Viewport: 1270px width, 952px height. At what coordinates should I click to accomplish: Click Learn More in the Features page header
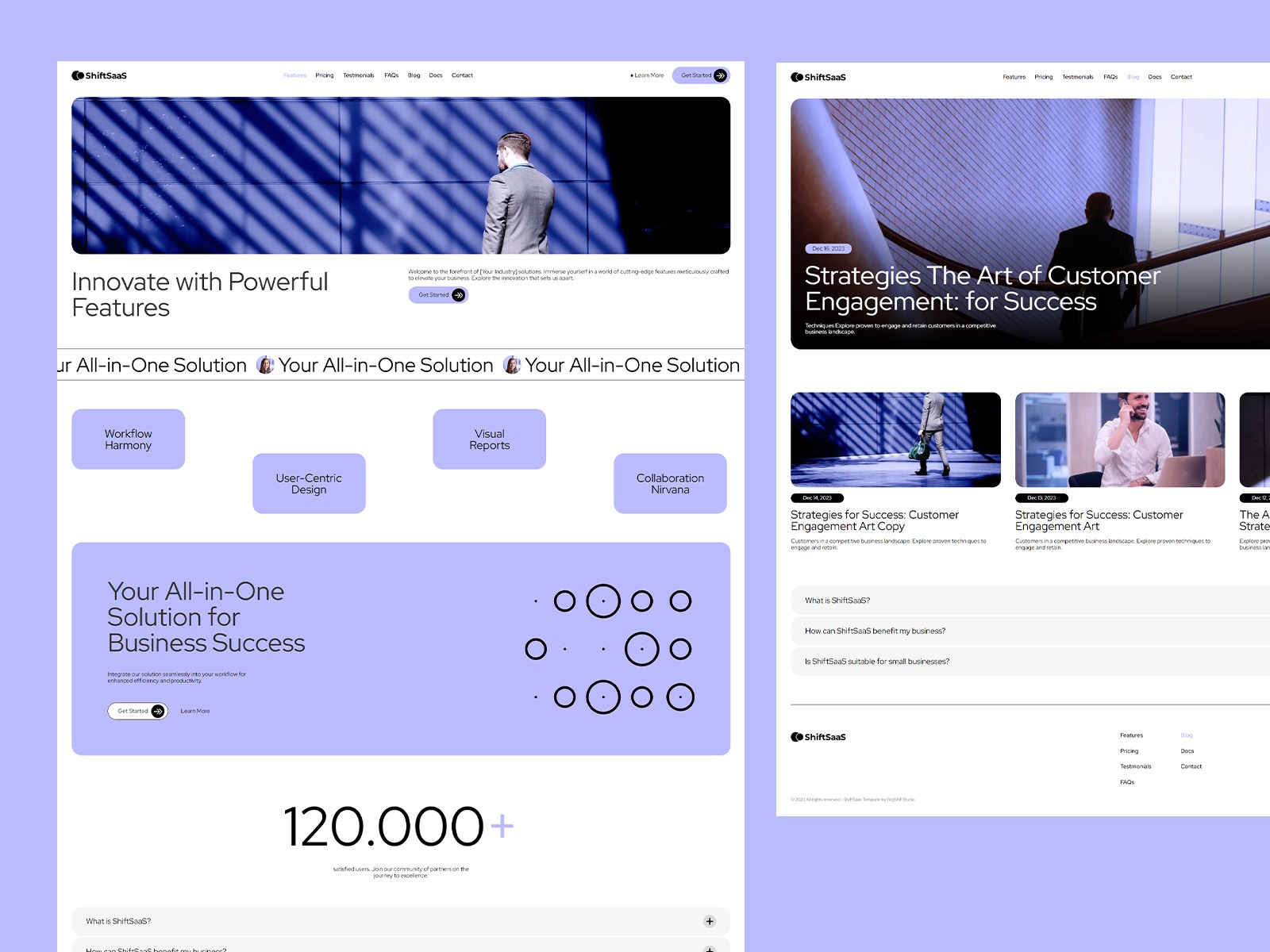click(x=648, y=75)
